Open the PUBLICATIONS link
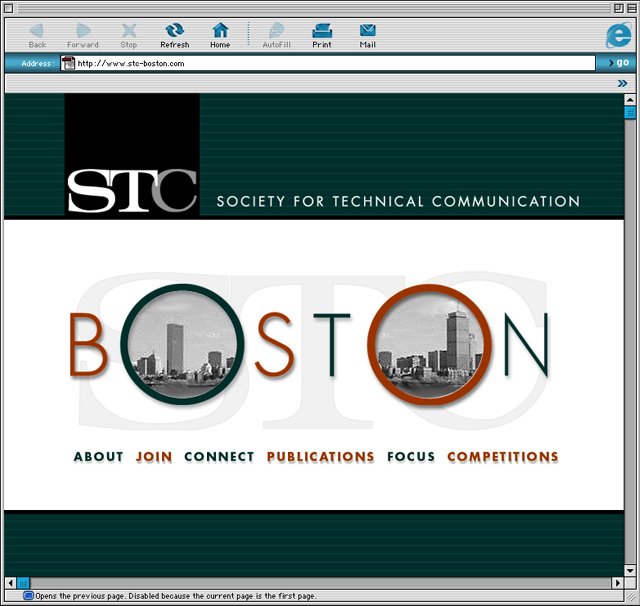Viewport: 640px width, 606px height. (320, 457)
